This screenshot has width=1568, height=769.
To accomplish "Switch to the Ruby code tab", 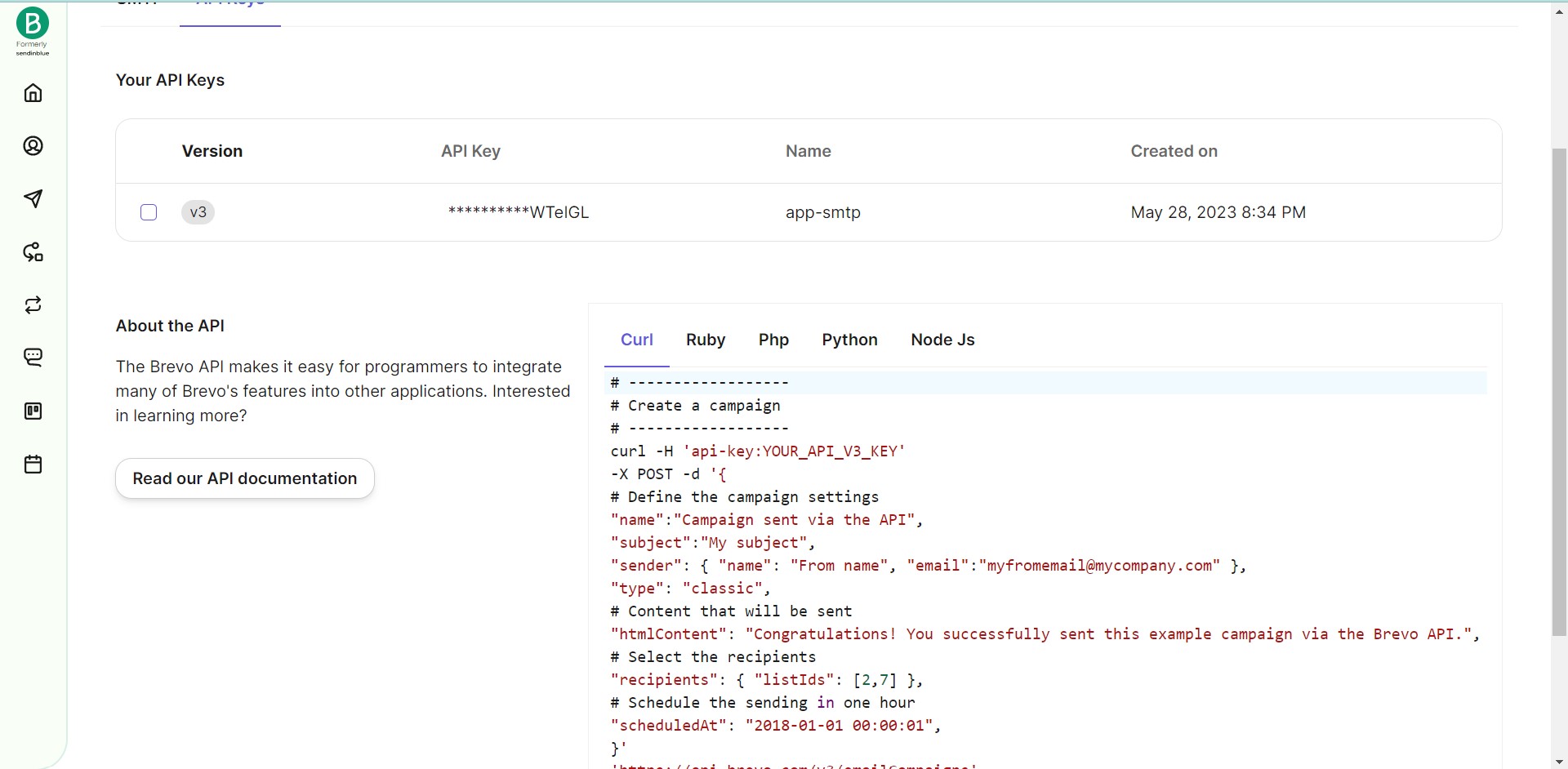I will coord(706,340).
